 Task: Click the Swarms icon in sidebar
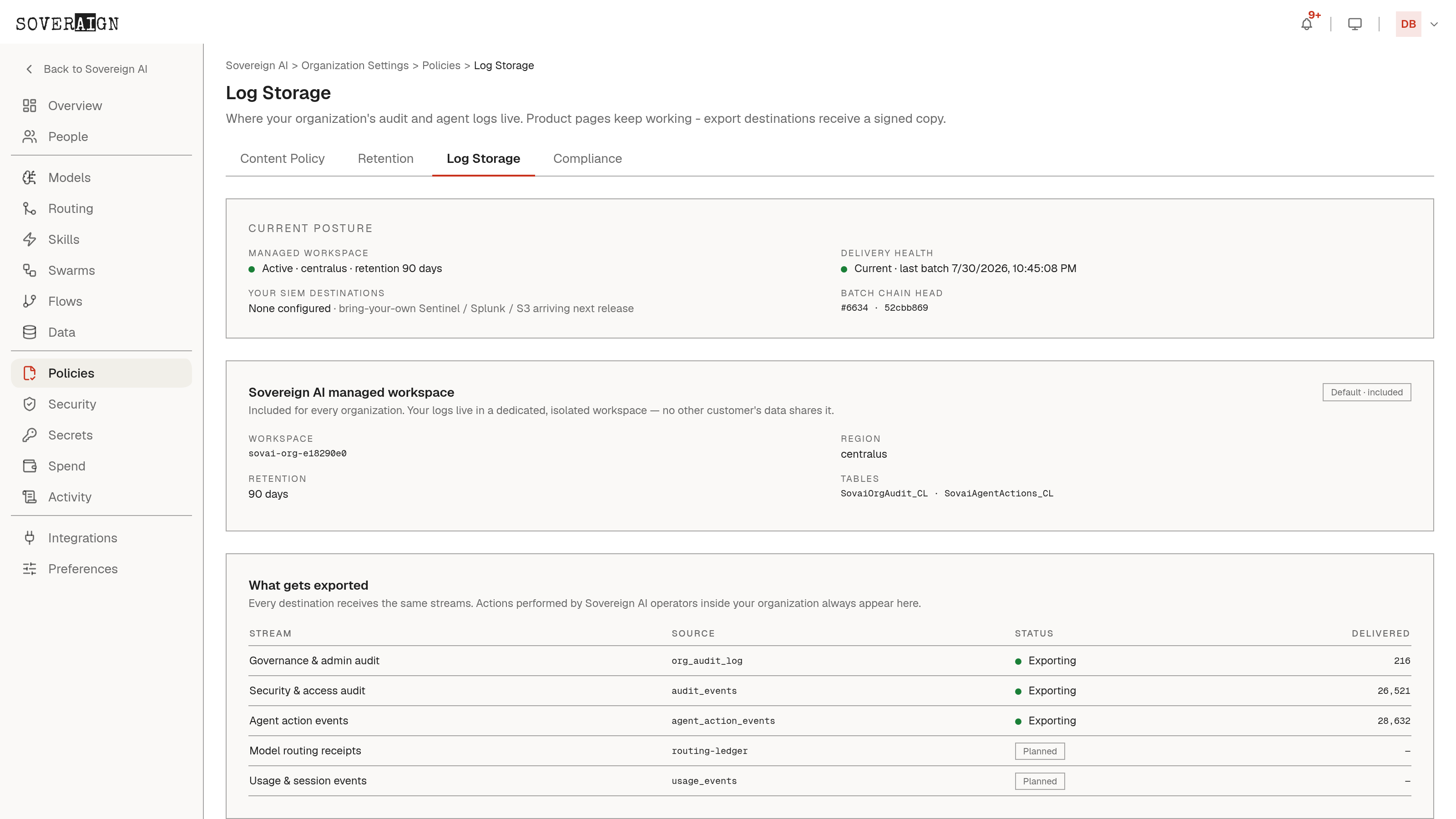pos(30,271)
